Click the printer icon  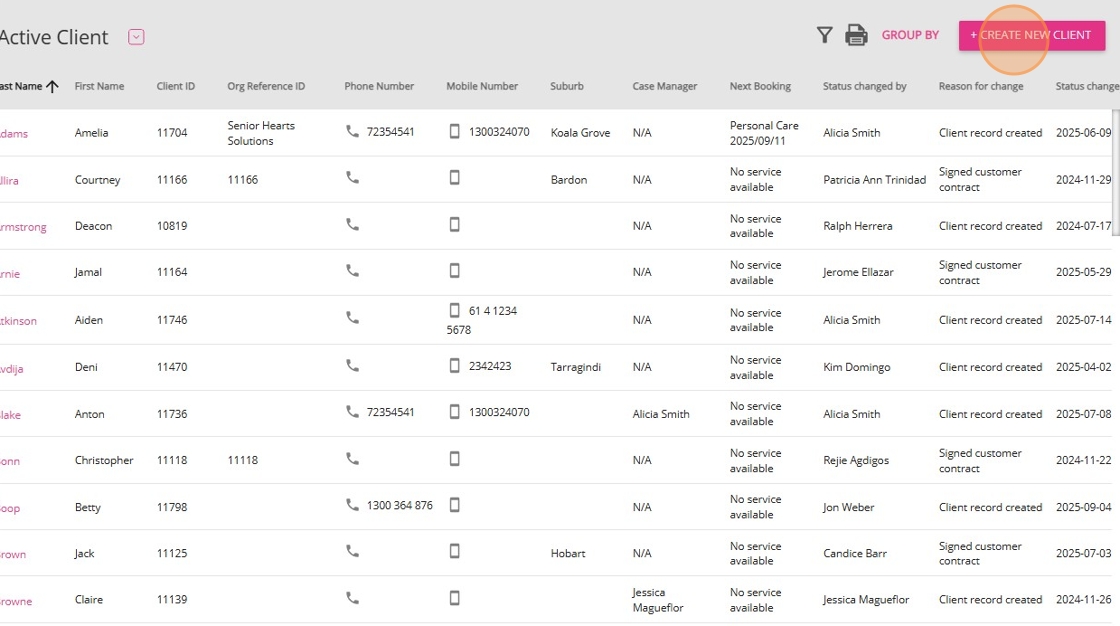tap(856, 36)
